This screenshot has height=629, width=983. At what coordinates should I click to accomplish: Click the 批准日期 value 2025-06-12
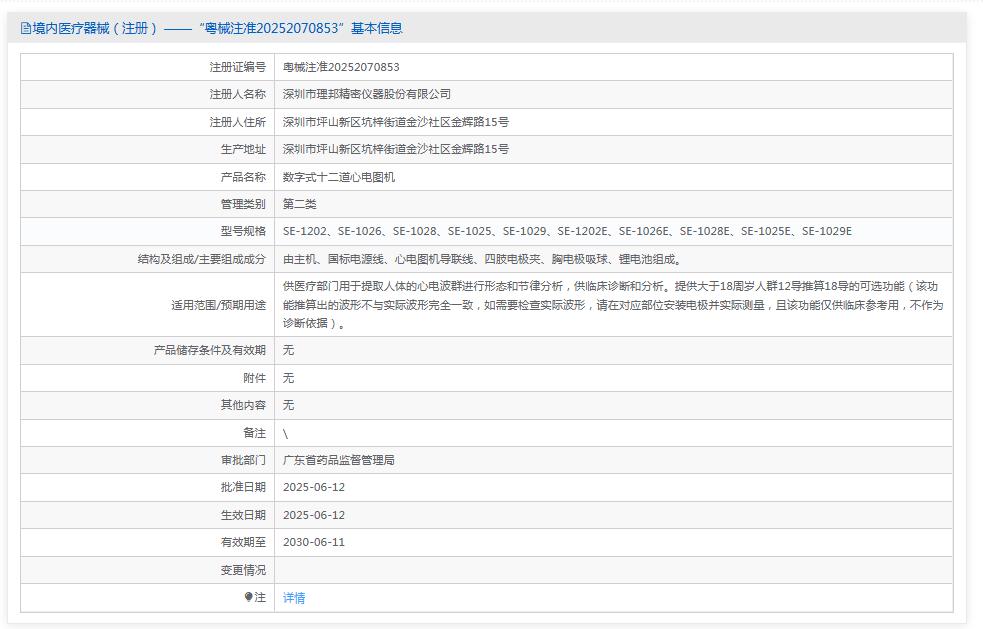314,487
